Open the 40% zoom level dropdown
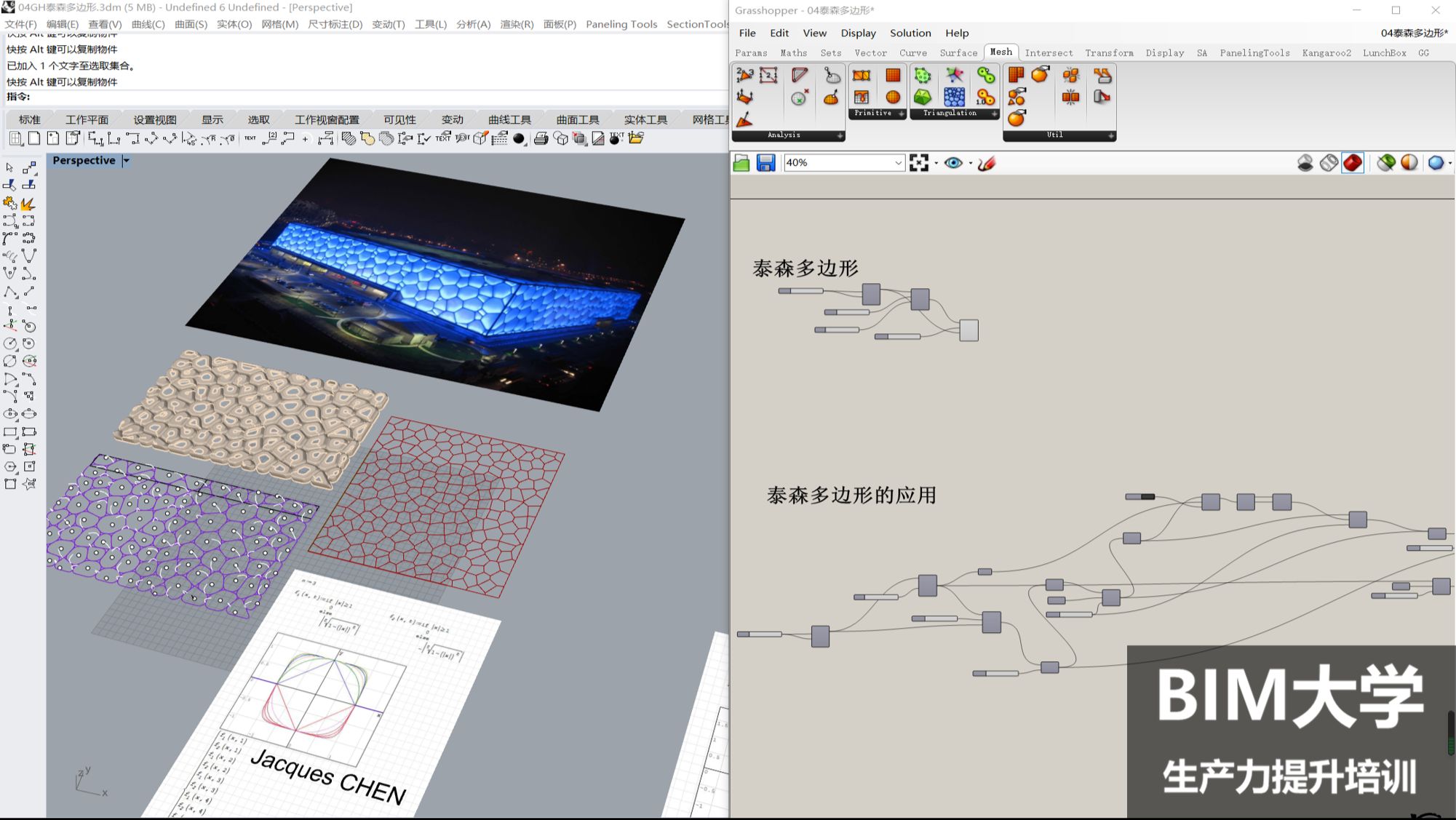The width and height of the screenshot is (1456, 820). 898,163
